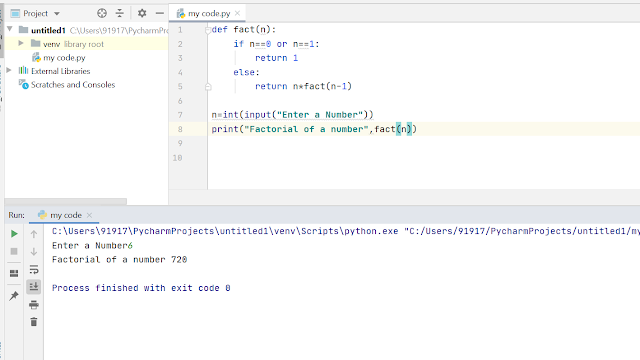Click the Stop process square icon
The image size is (640, 360).
pos(14,251)
